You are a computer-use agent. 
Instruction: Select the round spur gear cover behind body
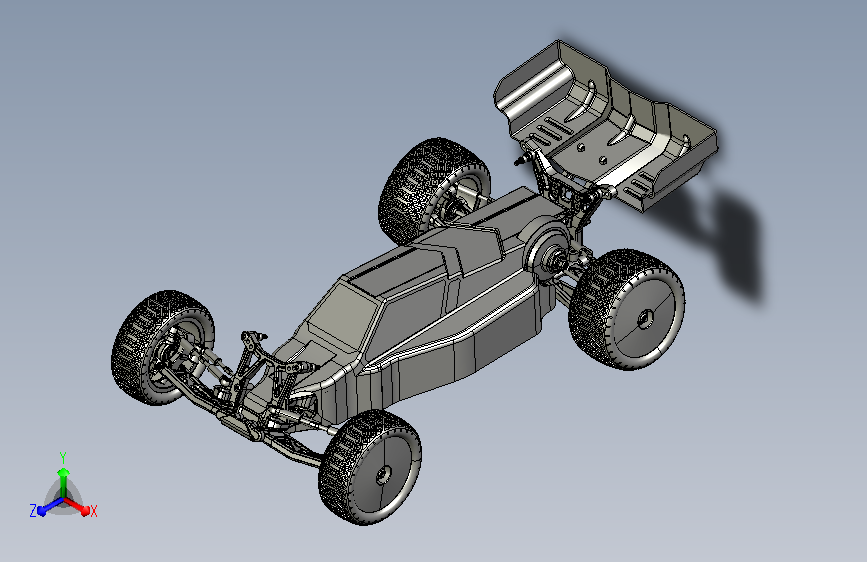point(547,253)
